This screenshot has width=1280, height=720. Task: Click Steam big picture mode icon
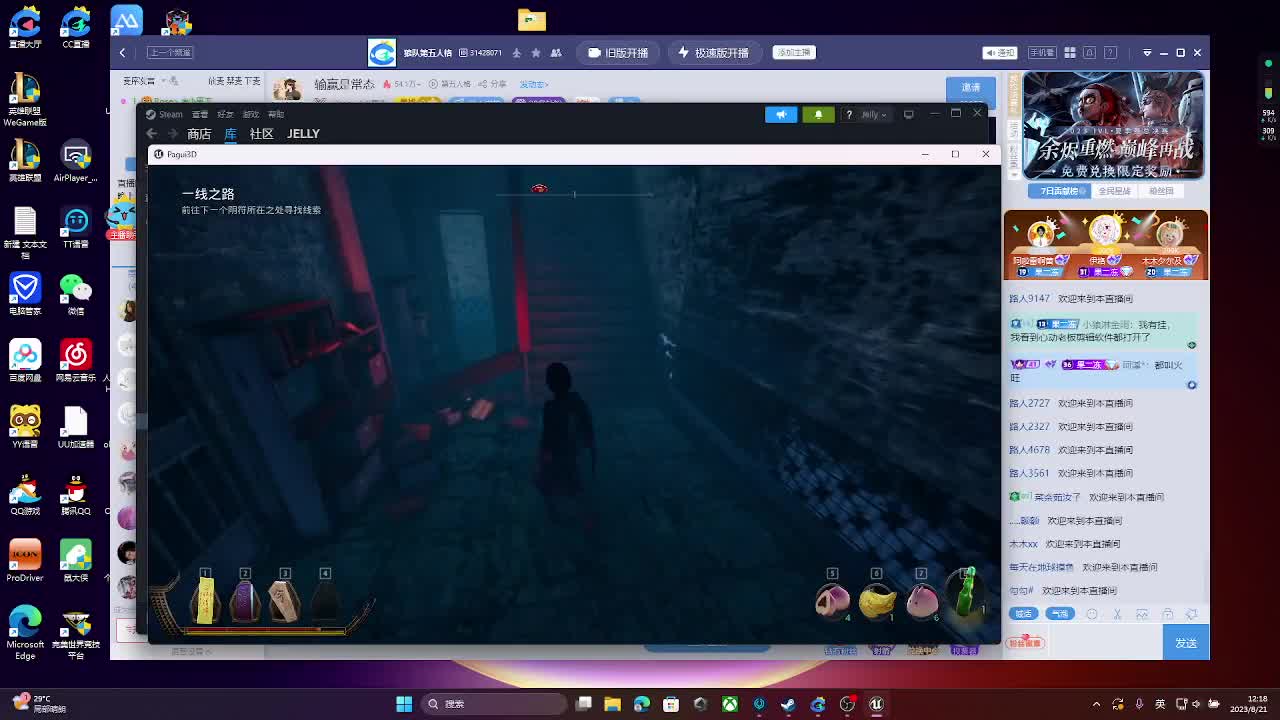tap(909, 114)
